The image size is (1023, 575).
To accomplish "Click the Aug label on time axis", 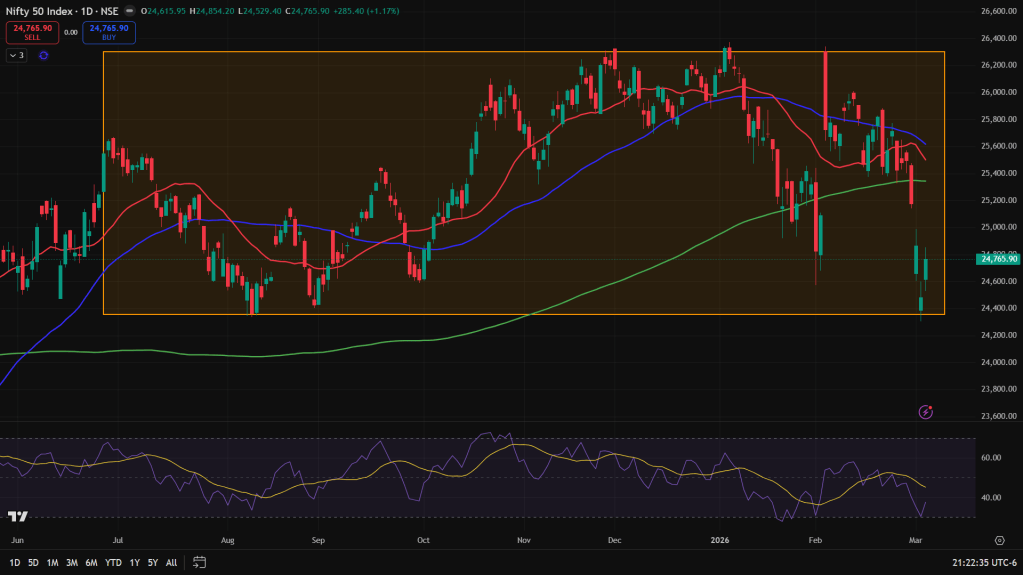I will [228, 540].
